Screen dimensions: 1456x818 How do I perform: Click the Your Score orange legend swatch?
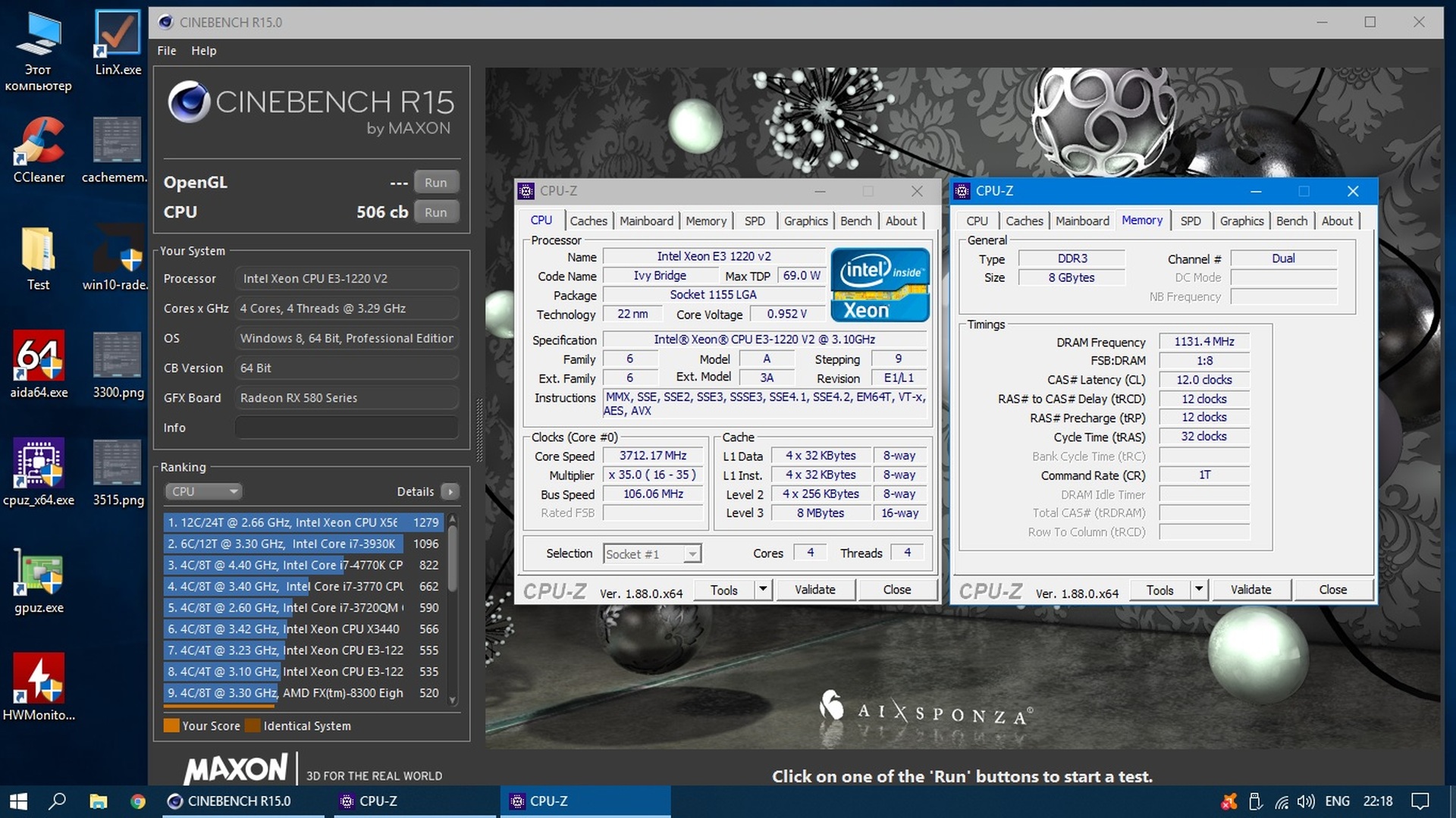point(171,726)
